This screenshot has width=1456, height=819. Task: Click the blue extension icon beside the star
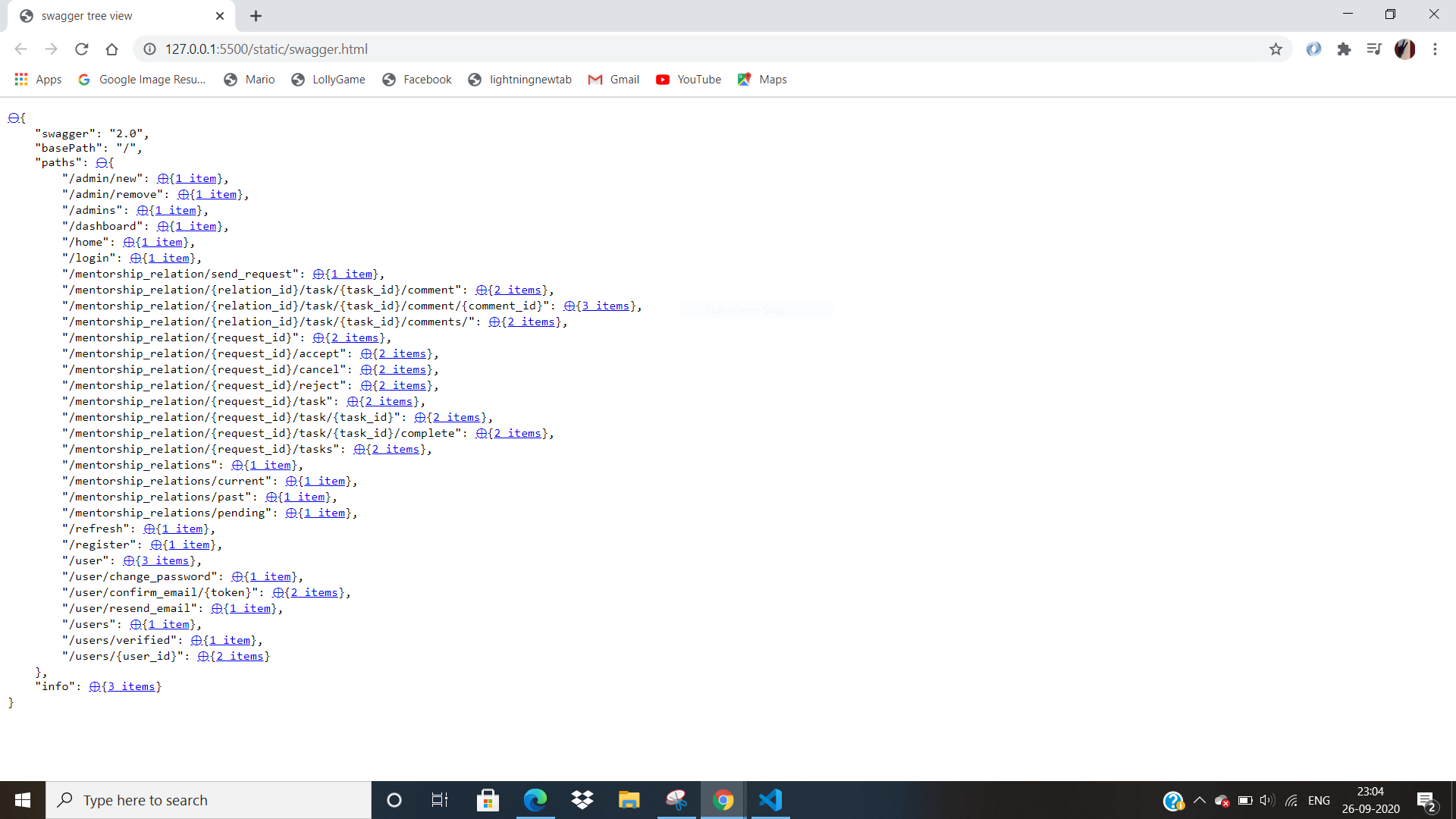(1313, 49)
